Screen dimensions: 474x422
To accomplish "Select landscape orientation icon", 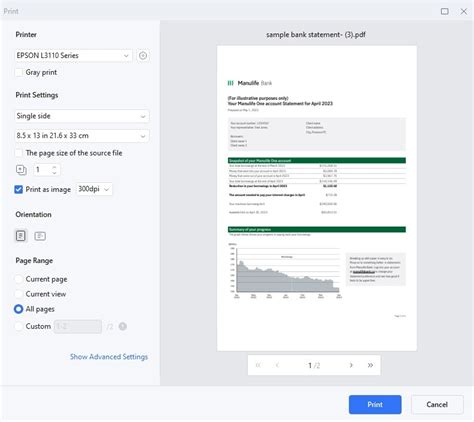I will coord(40,236).
